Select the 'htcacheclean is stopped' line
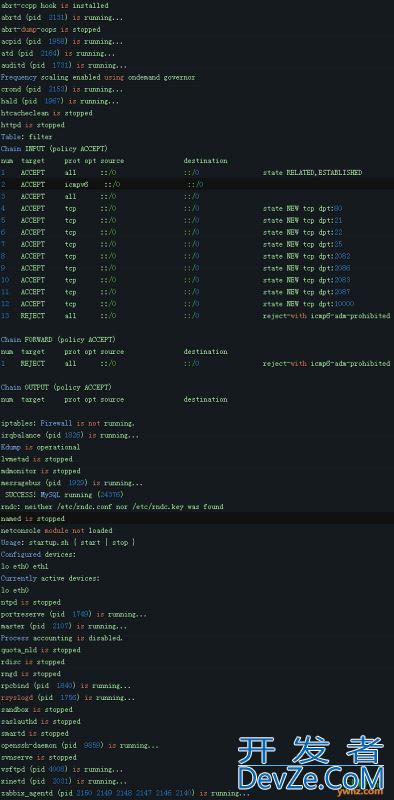 [46, 113]
